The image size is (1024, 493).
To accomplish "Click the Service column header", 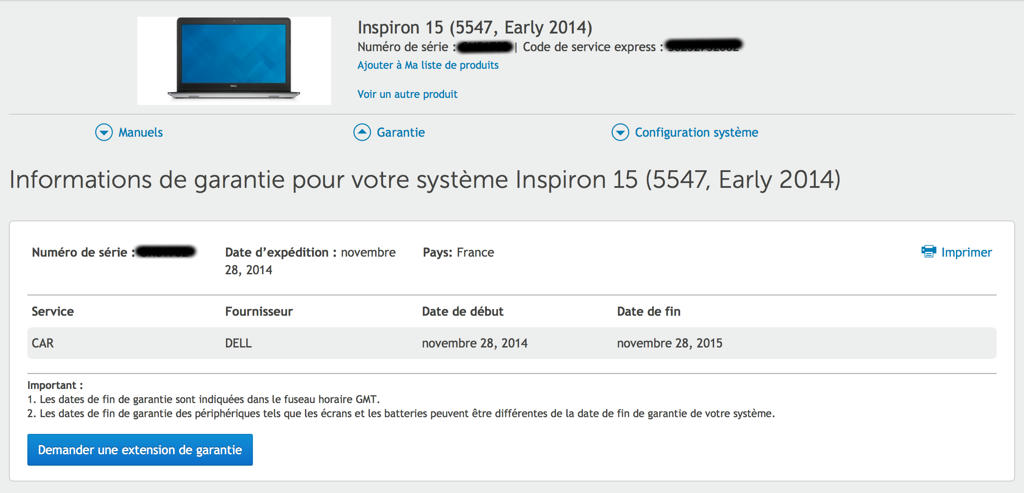I will (x=52, y=311).
